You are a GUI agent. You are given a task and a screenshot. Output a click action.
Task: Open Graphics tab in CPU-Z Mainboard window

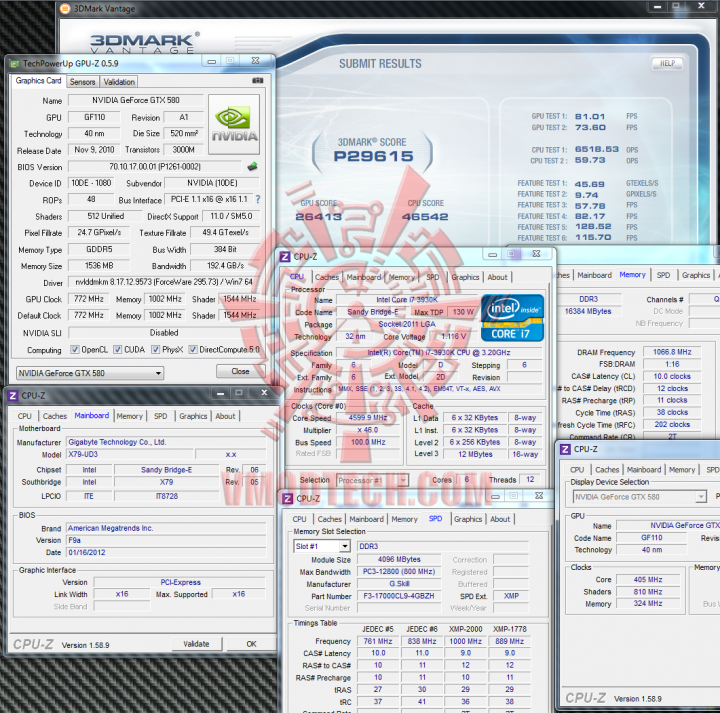193,416
